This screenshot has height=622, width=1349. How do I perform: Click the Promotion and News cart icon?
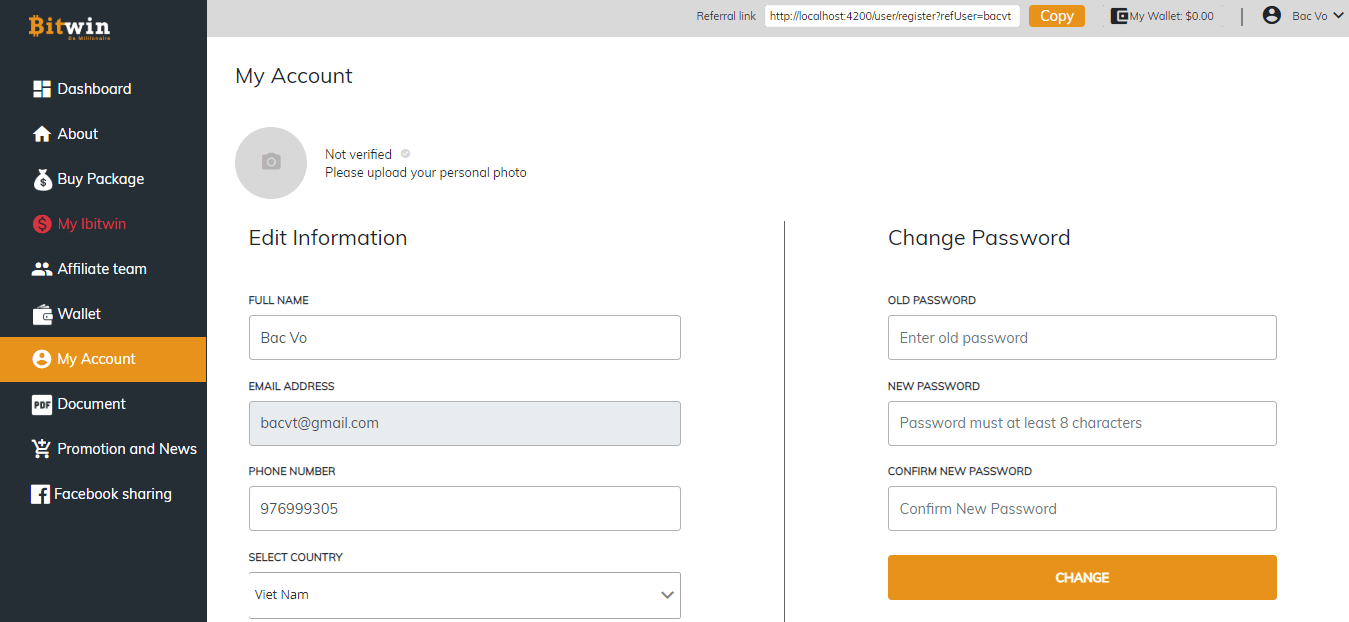(42, 449)
